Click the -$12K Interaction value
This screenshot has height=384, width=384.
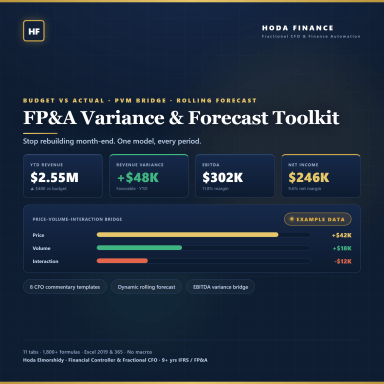pos(343,261)
